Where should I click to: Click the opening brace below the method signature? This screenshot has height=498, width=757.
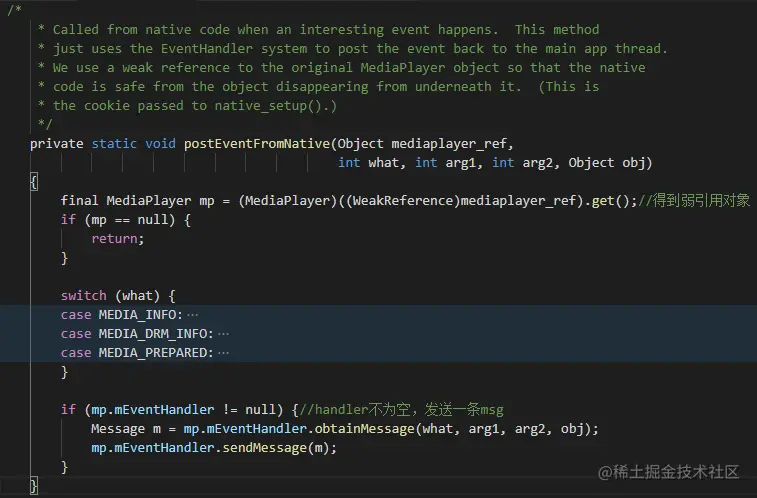34,182
